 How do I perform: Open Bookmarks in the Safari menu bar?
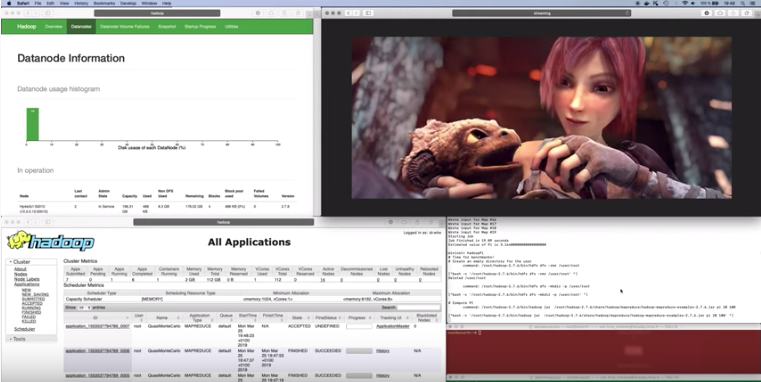(104, 3)
